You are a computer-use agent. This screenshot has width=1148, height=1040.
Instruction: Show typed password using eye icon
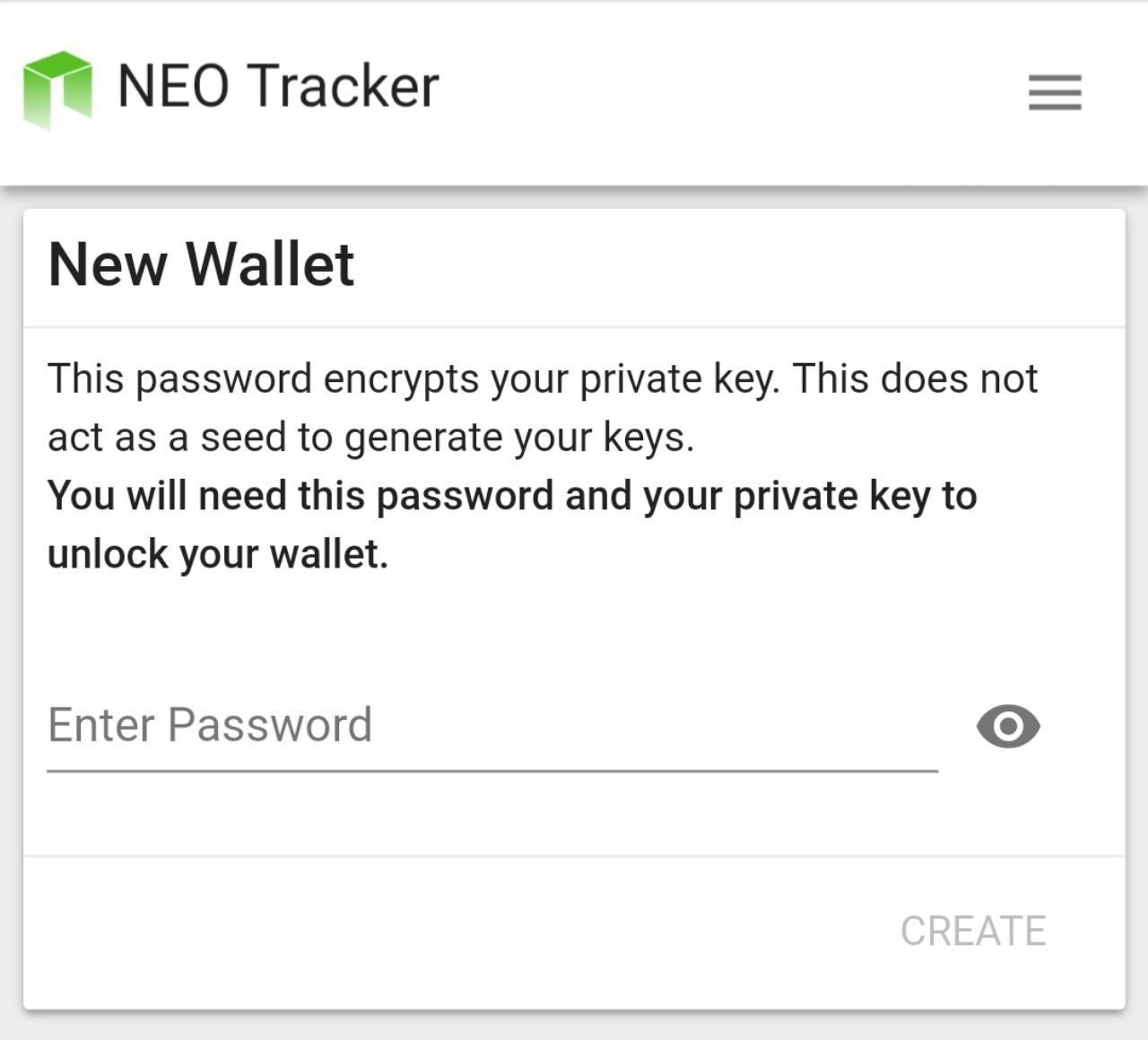[1008, 726]
